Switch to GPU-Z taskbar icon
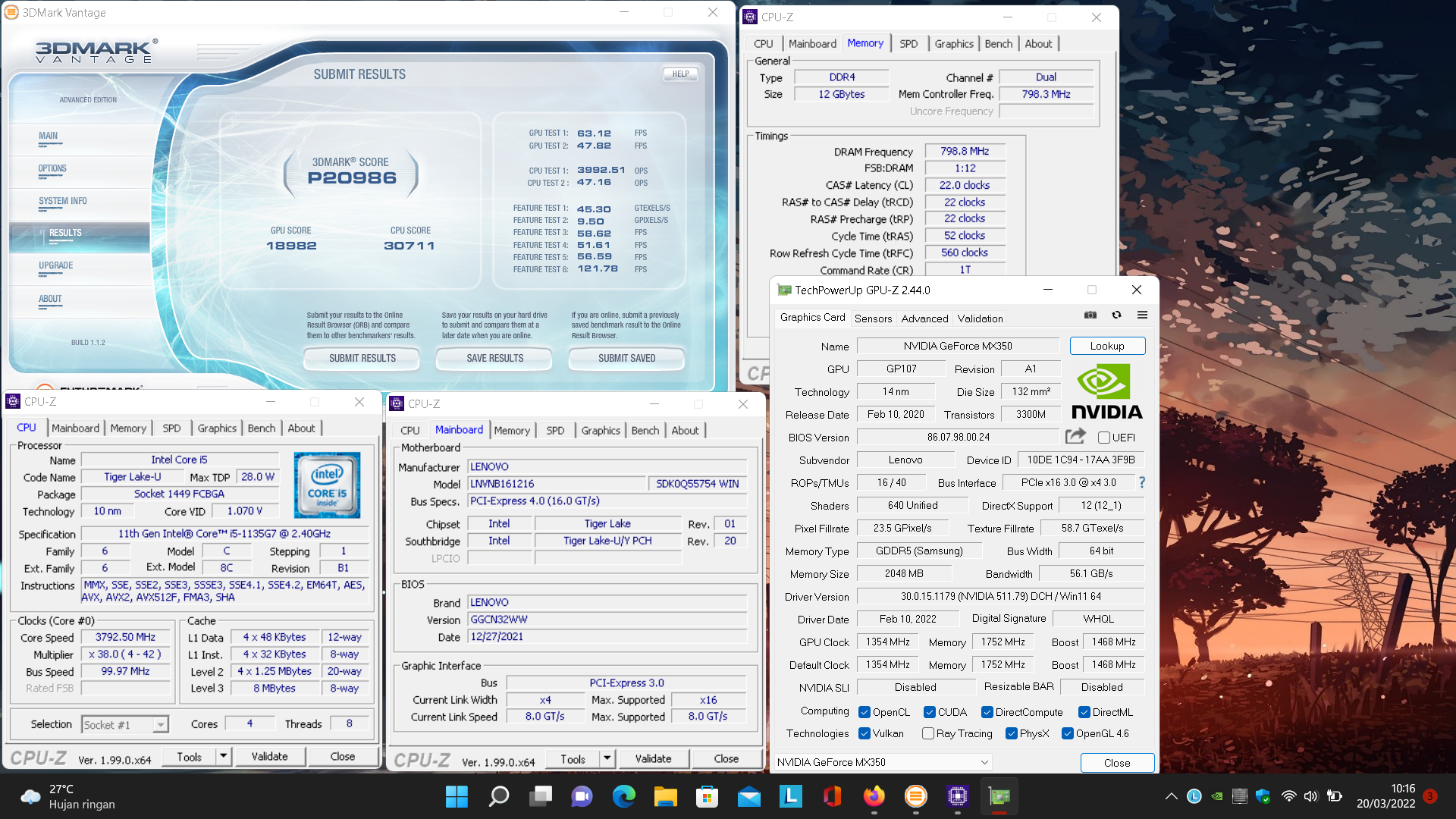This screenshot has width=1456, height=819. click(x=999, y=796)
